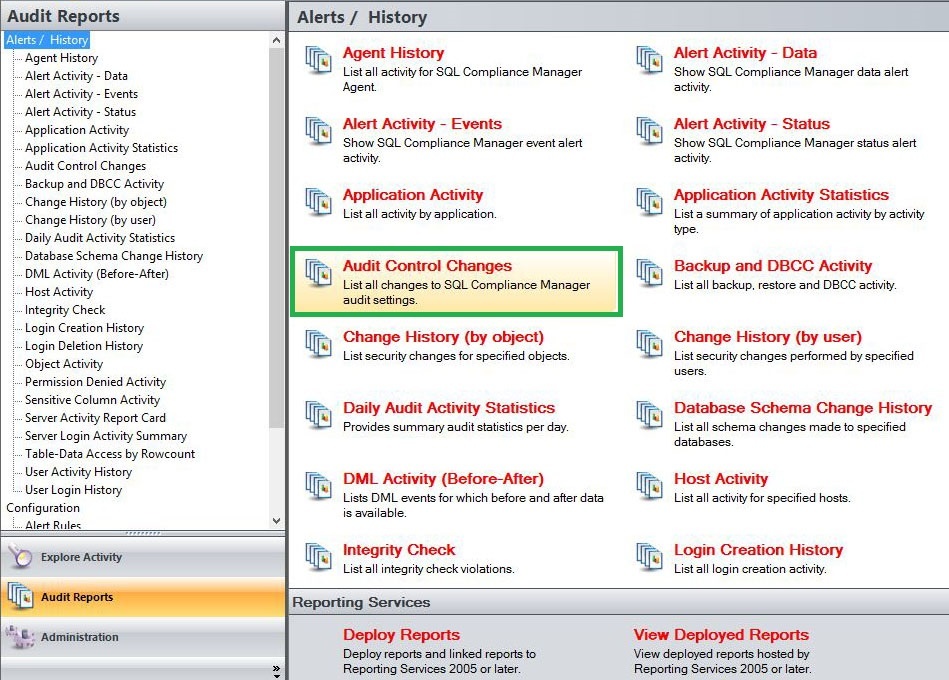The image size is (949, 680).
Task: Select Change History (by user) tree item
Action: pos(90,220)
